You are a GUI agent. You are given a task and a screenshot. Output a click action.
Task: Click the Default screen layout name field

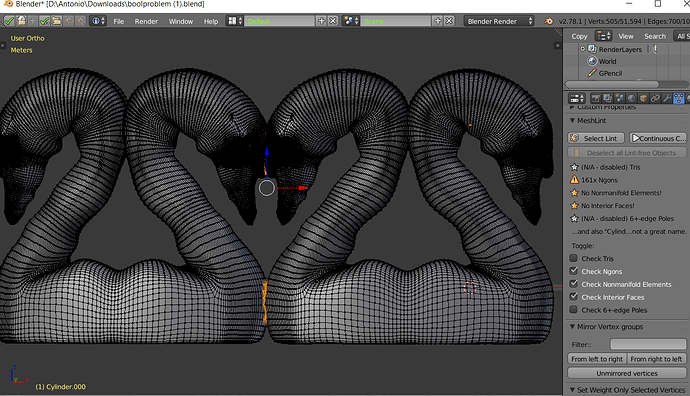coord(279,21)
